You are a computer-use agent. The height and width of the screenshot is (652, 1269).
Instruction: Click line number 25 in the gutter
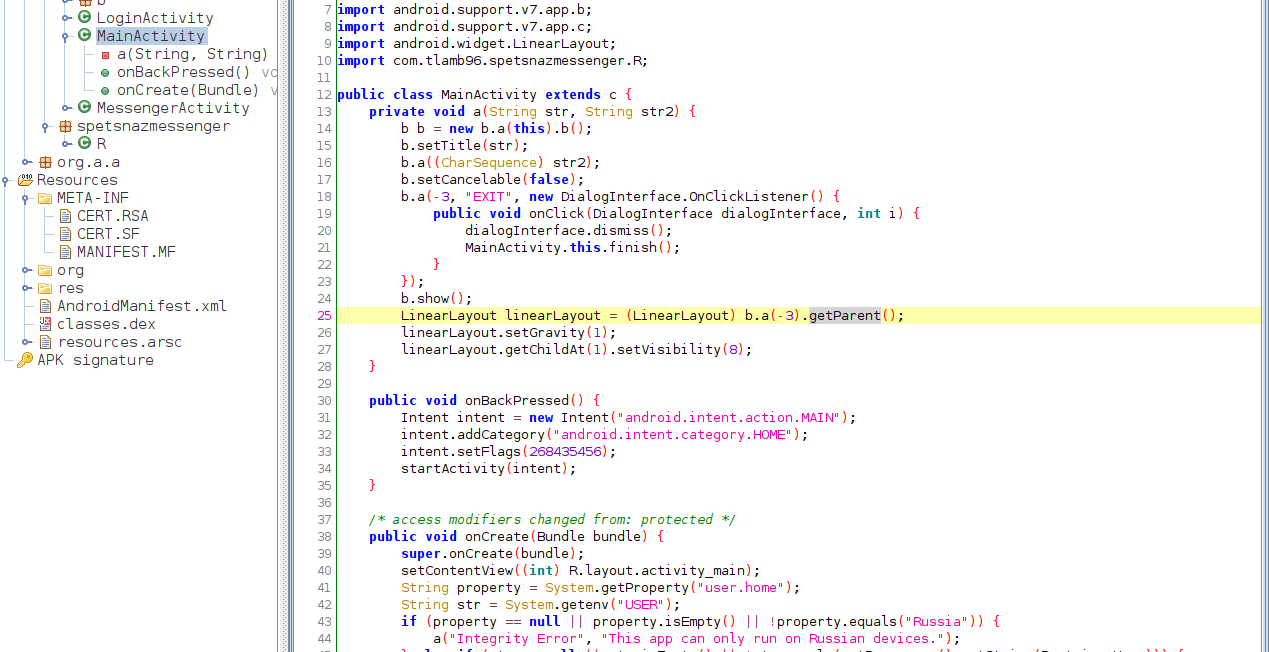[x=323, y=315]
